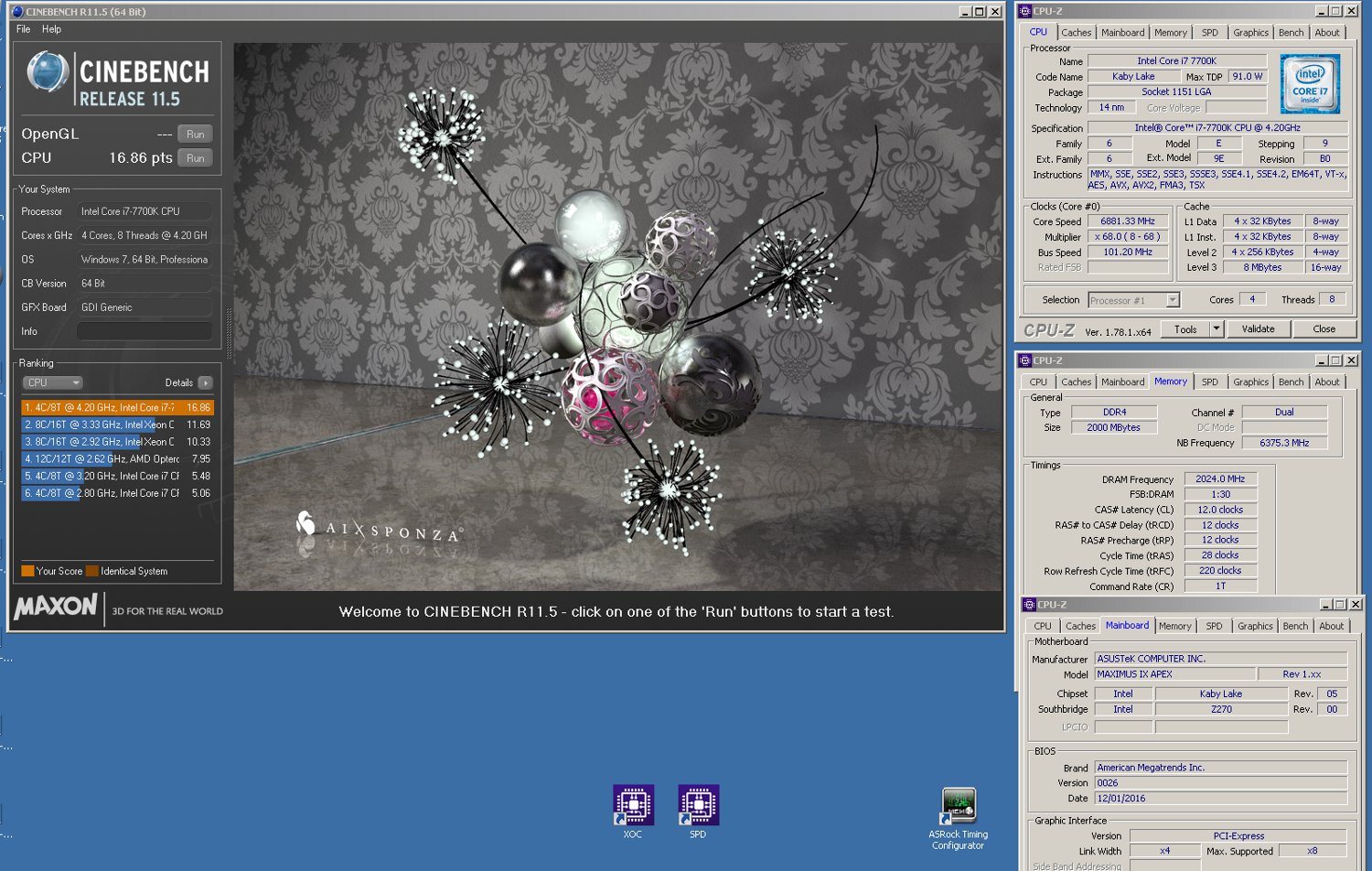Click the CAS# Latency value 12.0 clocks
1372x871 pixels.
coord(1220,510)
